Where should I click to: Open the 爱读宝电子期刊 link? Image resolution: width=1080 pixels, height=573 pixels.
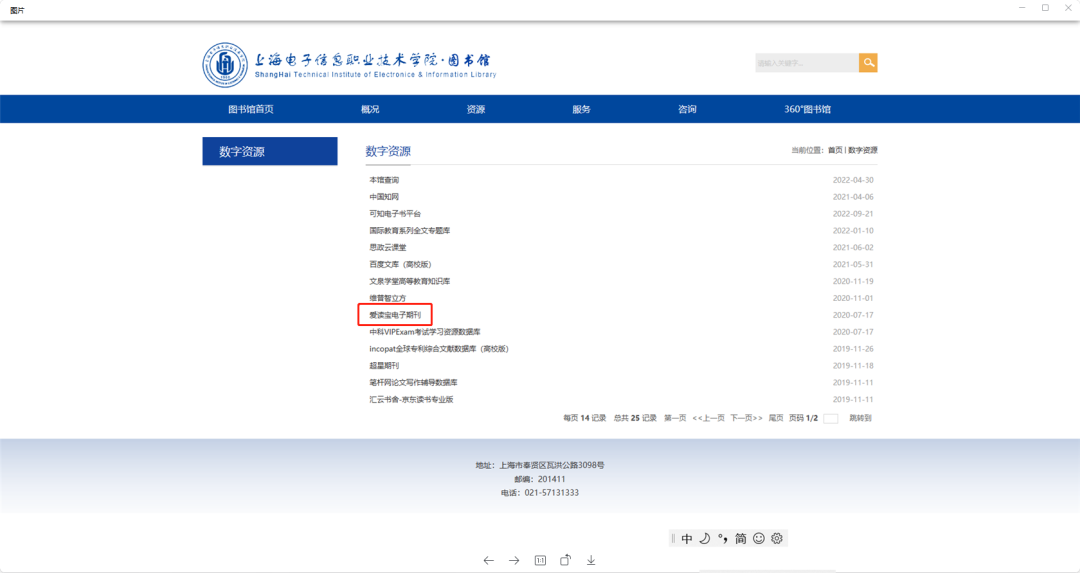coord(395,315)
